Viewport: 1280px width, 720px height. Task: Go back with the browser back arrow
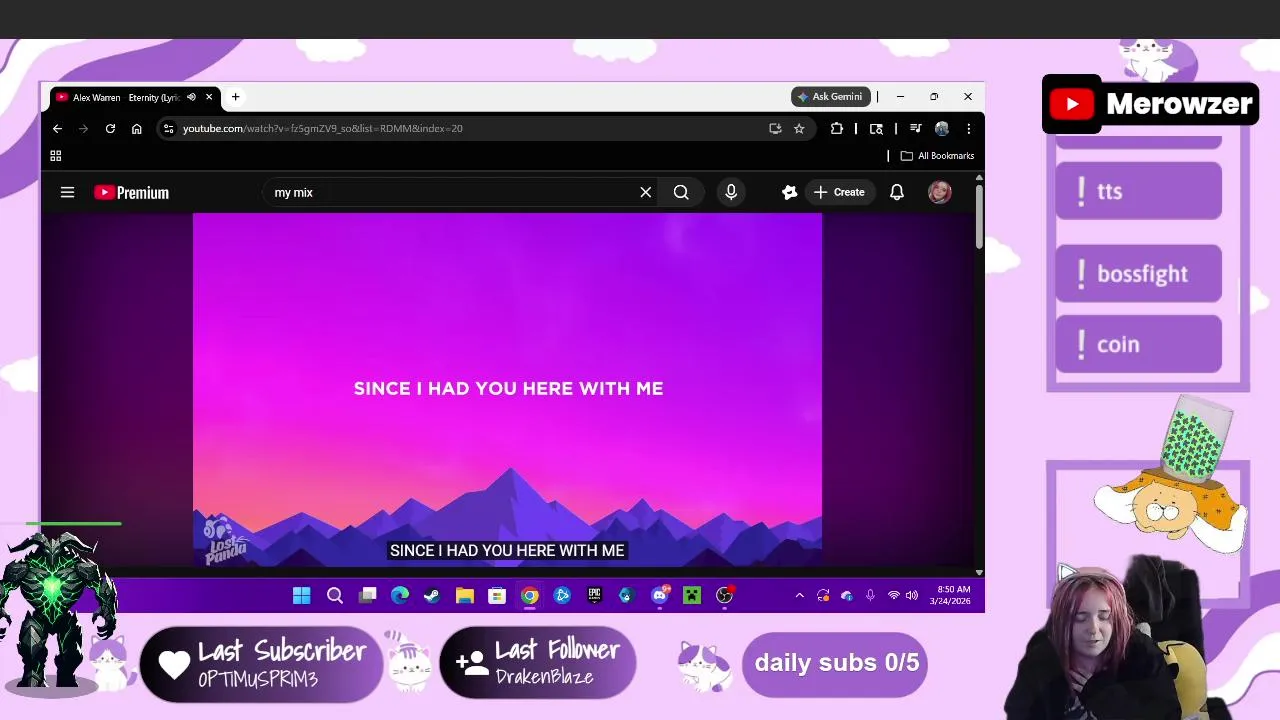(57, 128)
